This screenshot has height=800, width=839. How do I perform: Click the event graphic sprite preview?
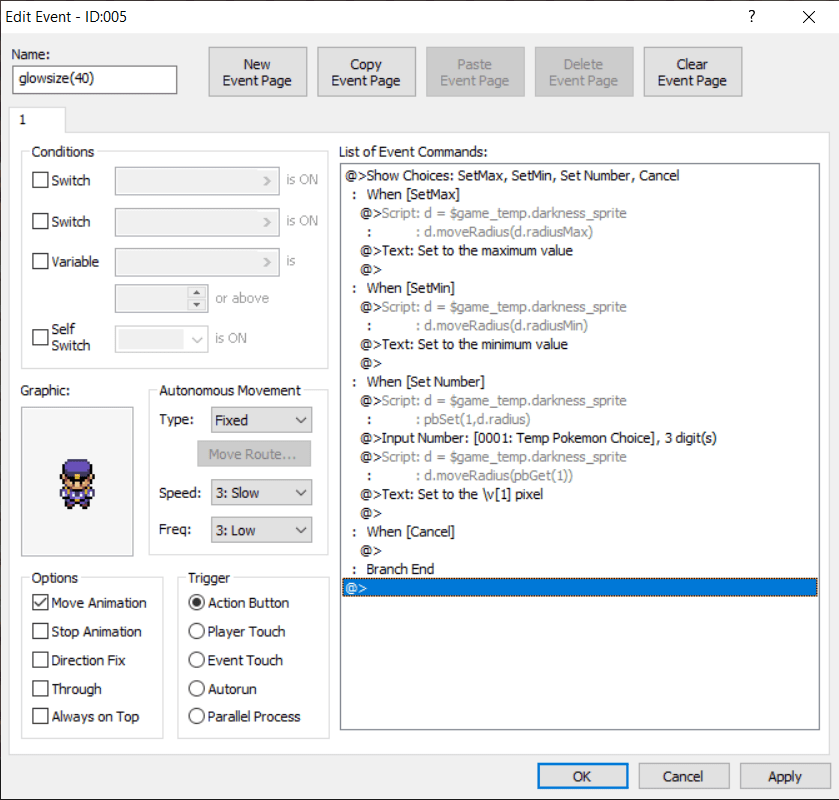pos(76,481)
